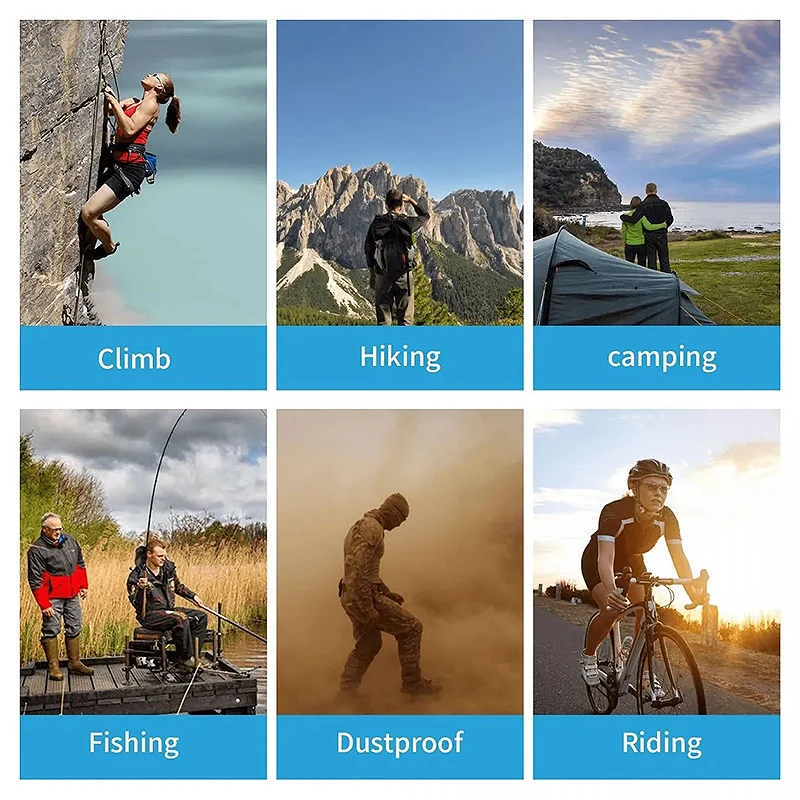Open the camping couple by tent photo
The image size is (800, 800).
tap(657, 173)
